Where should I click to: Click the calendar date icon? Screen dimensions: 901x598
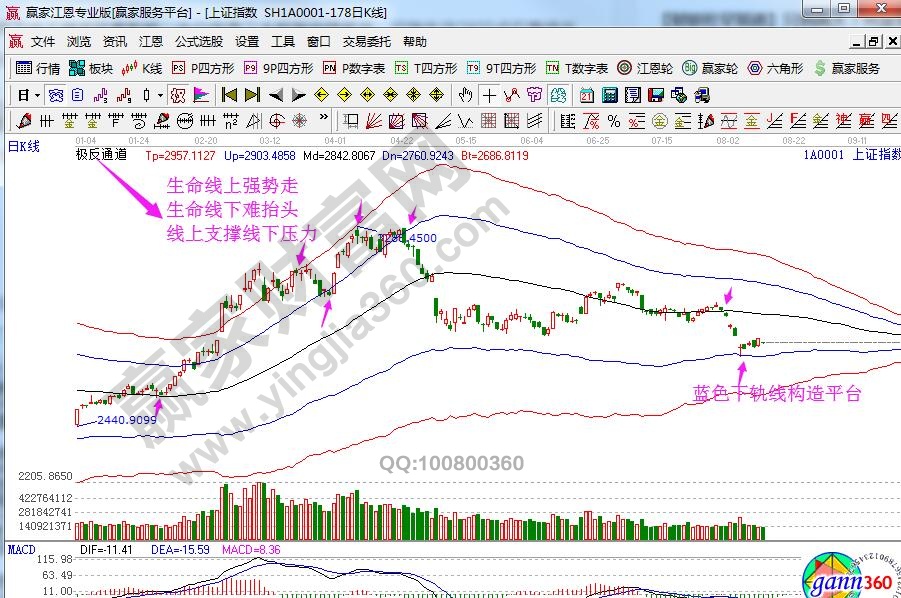pos(585,96)
